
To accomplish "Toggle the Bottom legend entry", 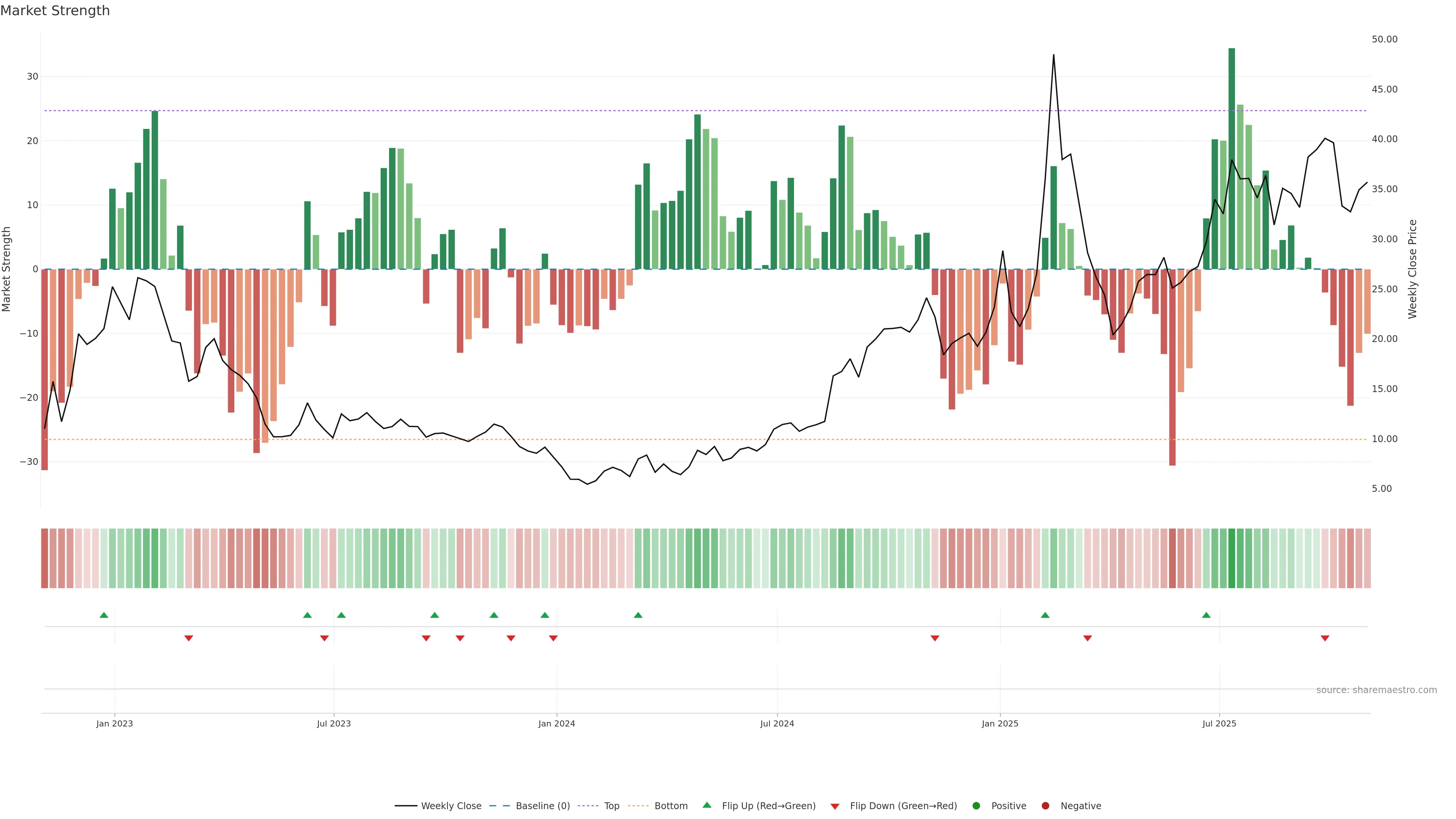I will 671,806.
